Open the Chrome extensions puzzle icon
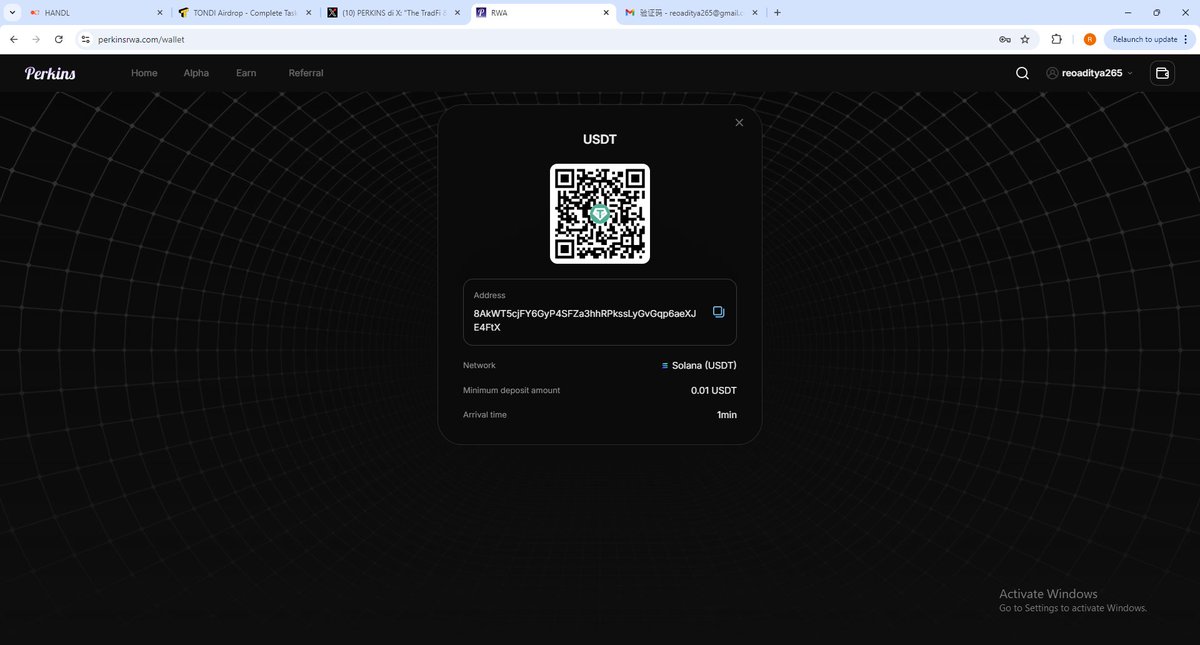The width and height of the screenshot is (1200, 645). tap(1057, 39)
